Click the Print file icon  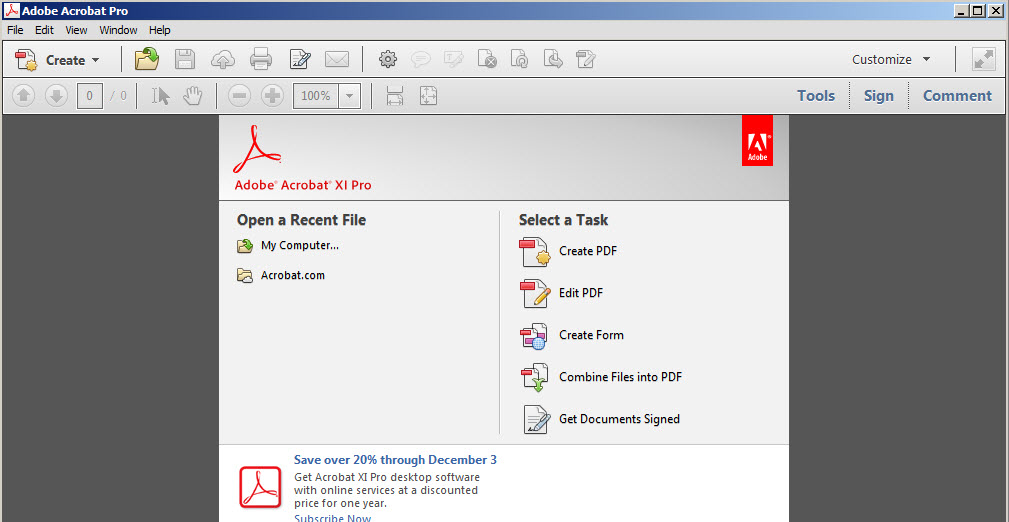coord(261,59)
